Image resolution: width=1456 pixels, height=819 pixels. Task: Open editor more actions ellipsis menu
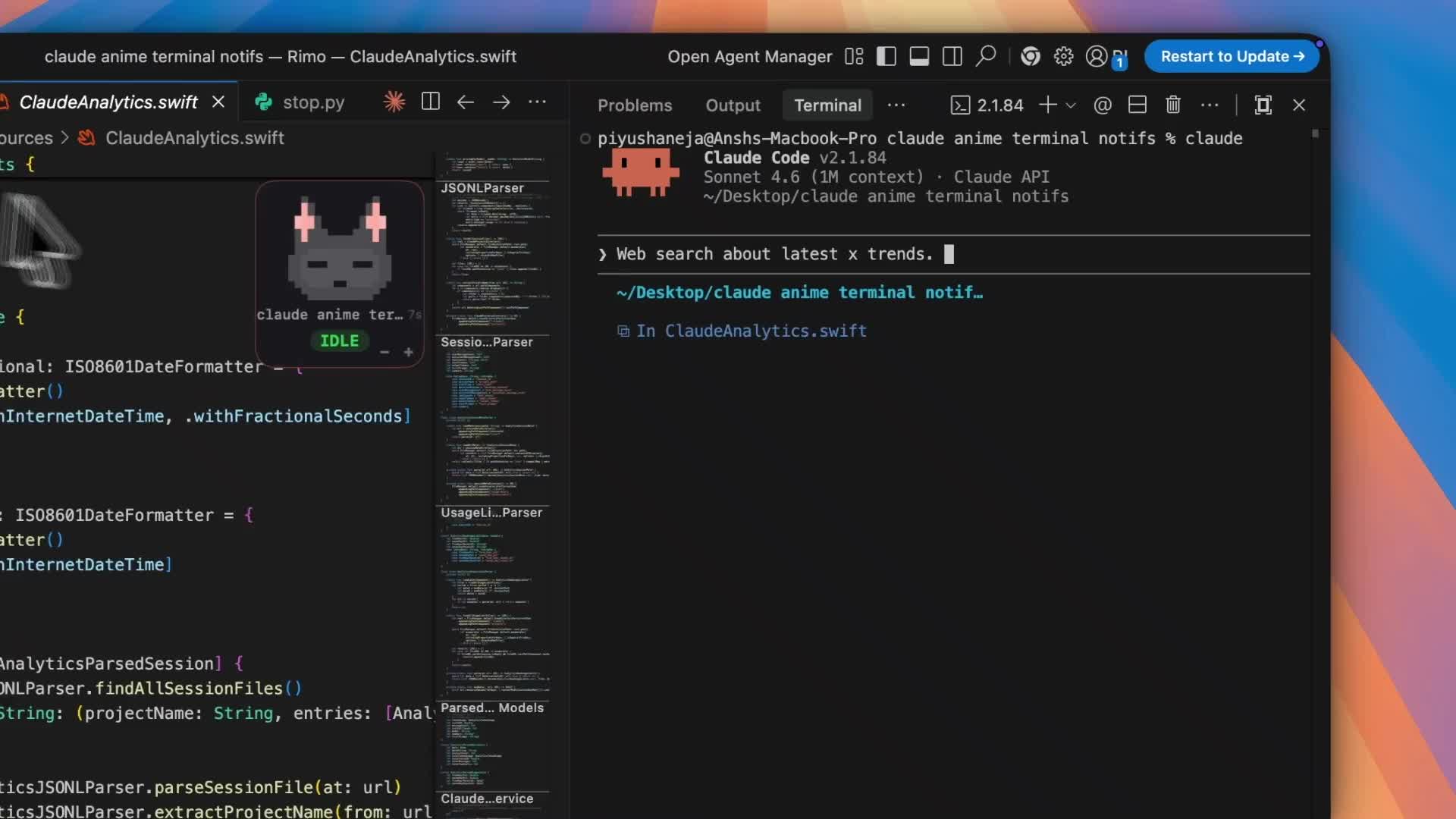(x=537, y=102)
